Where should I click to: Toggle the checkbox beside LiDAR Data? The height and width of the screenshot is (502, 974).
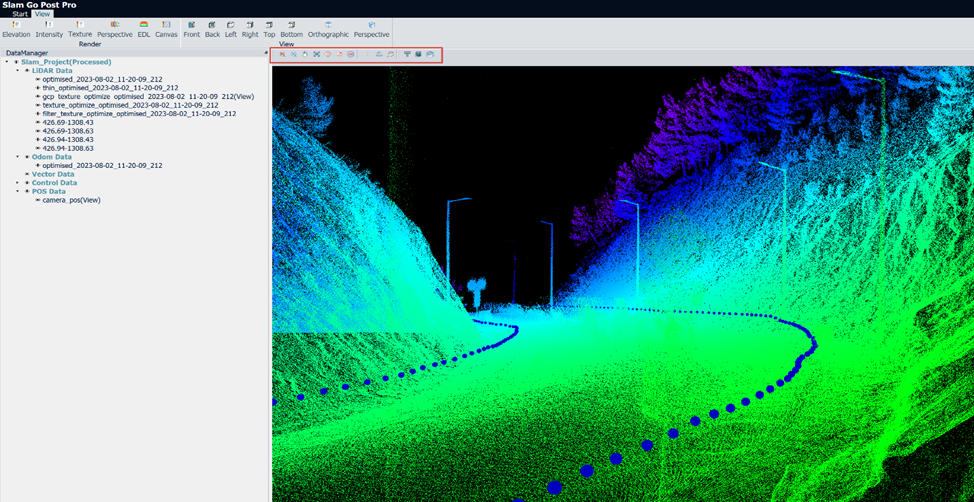coord(27,71)
